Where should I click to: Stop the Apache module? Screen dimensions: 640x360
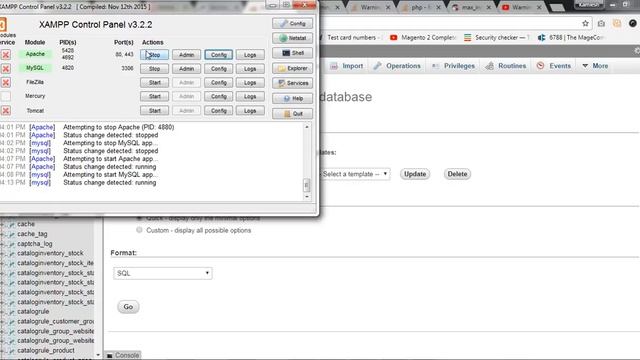tap(154, 55)
